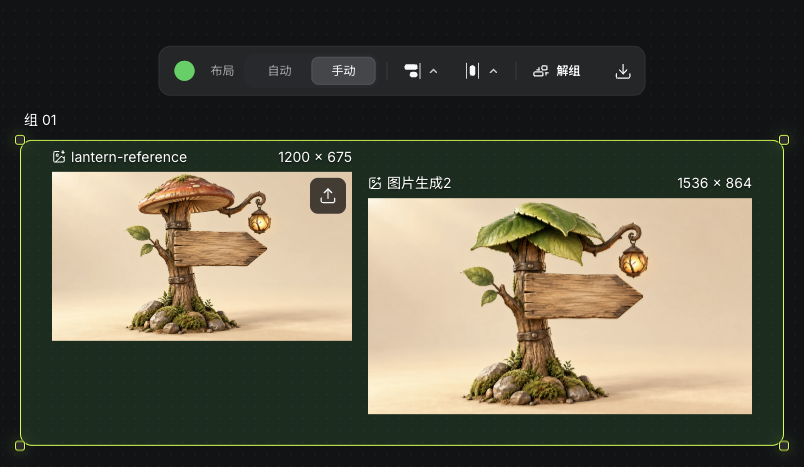Click the 布局 label in the toolbar
The height and width of the screenshot is (467, 804).
click(x=222, y=71)
